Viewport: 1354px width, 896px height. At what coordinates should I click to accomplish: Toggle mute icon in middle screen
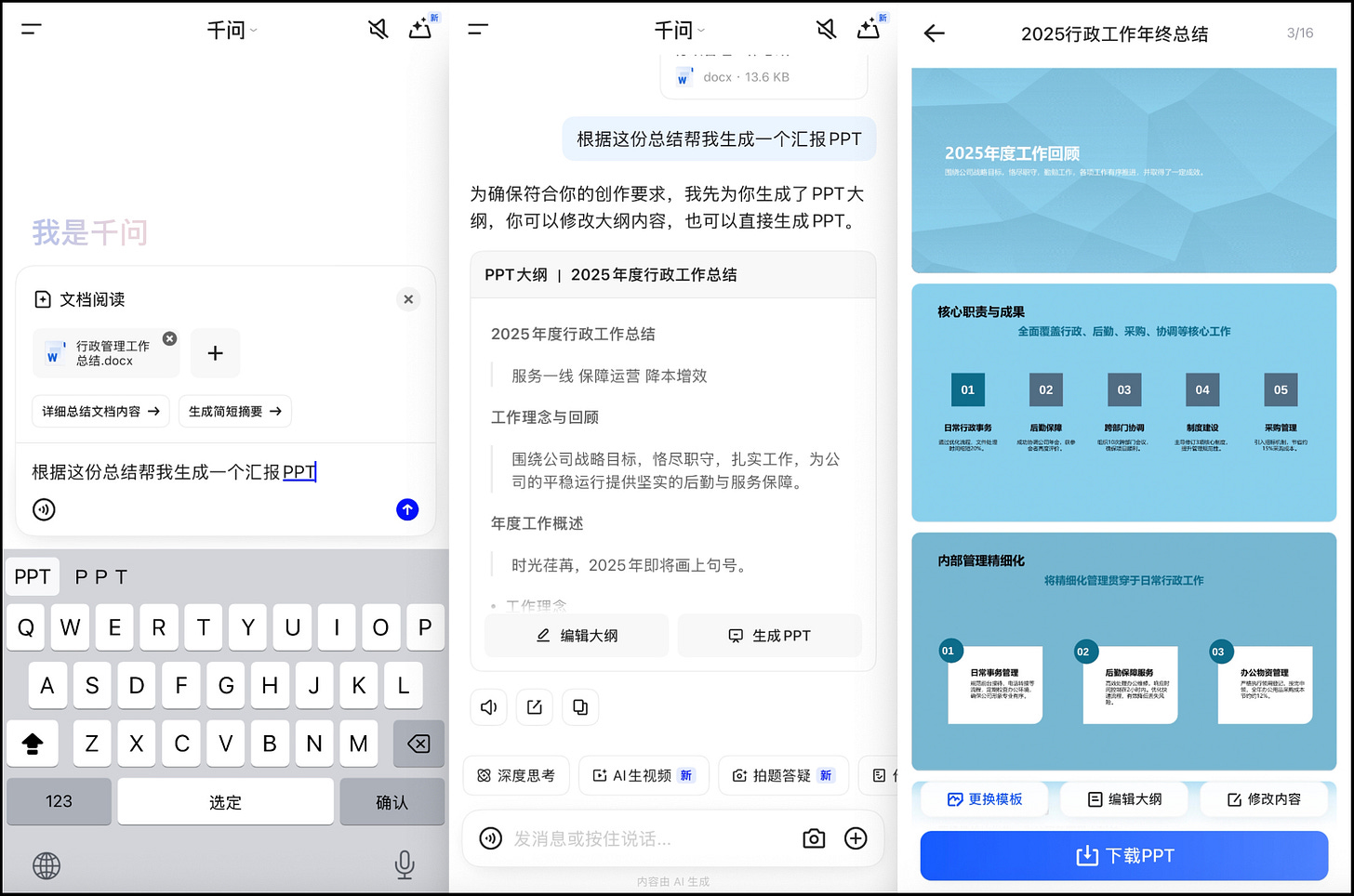pyautogui.click(x=826, y=30)
